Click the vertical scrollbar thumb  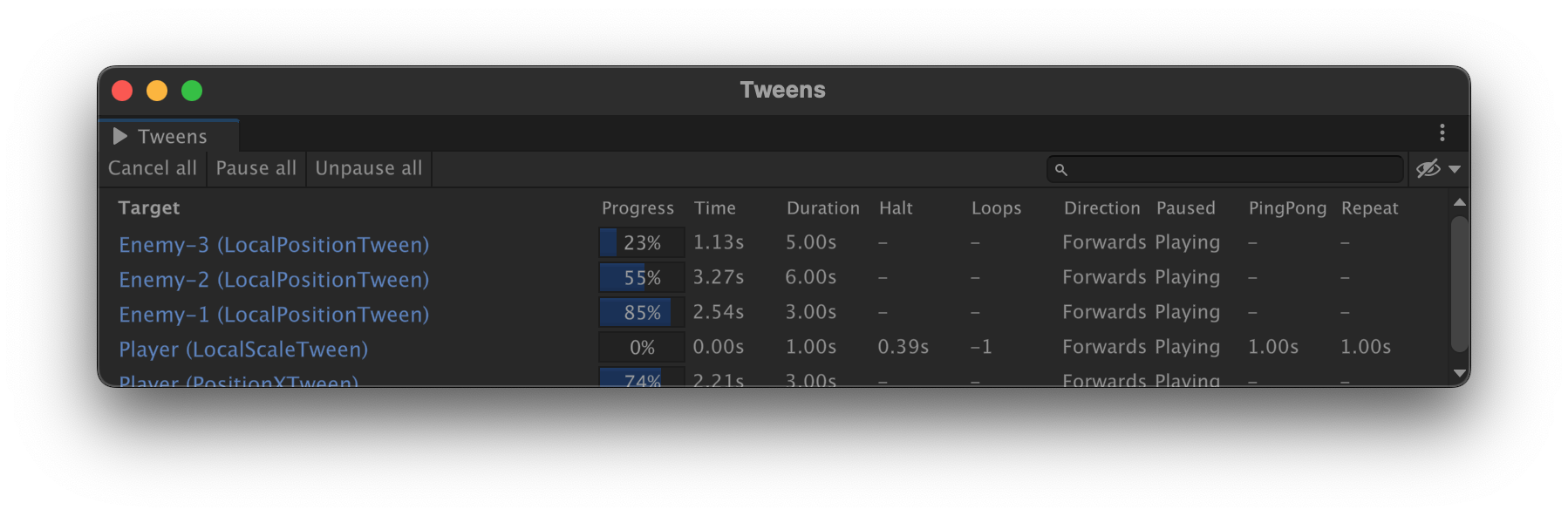1459,283
